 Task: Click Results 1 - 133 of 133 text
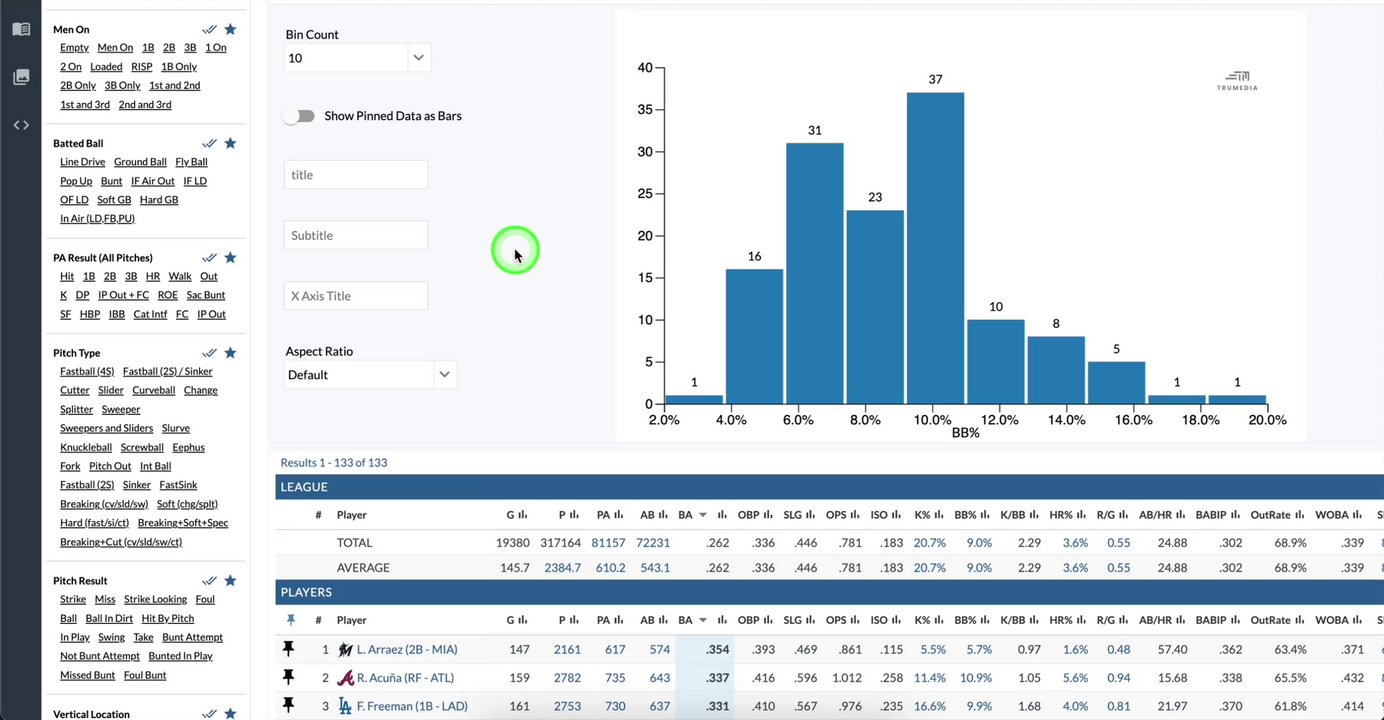(334, 462)
